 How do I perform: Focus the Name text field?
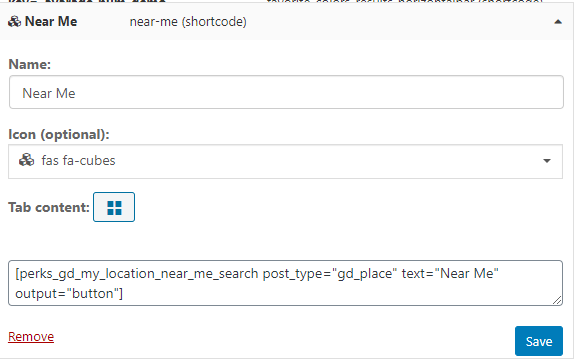pyautogui.click(x=286, y=92)
